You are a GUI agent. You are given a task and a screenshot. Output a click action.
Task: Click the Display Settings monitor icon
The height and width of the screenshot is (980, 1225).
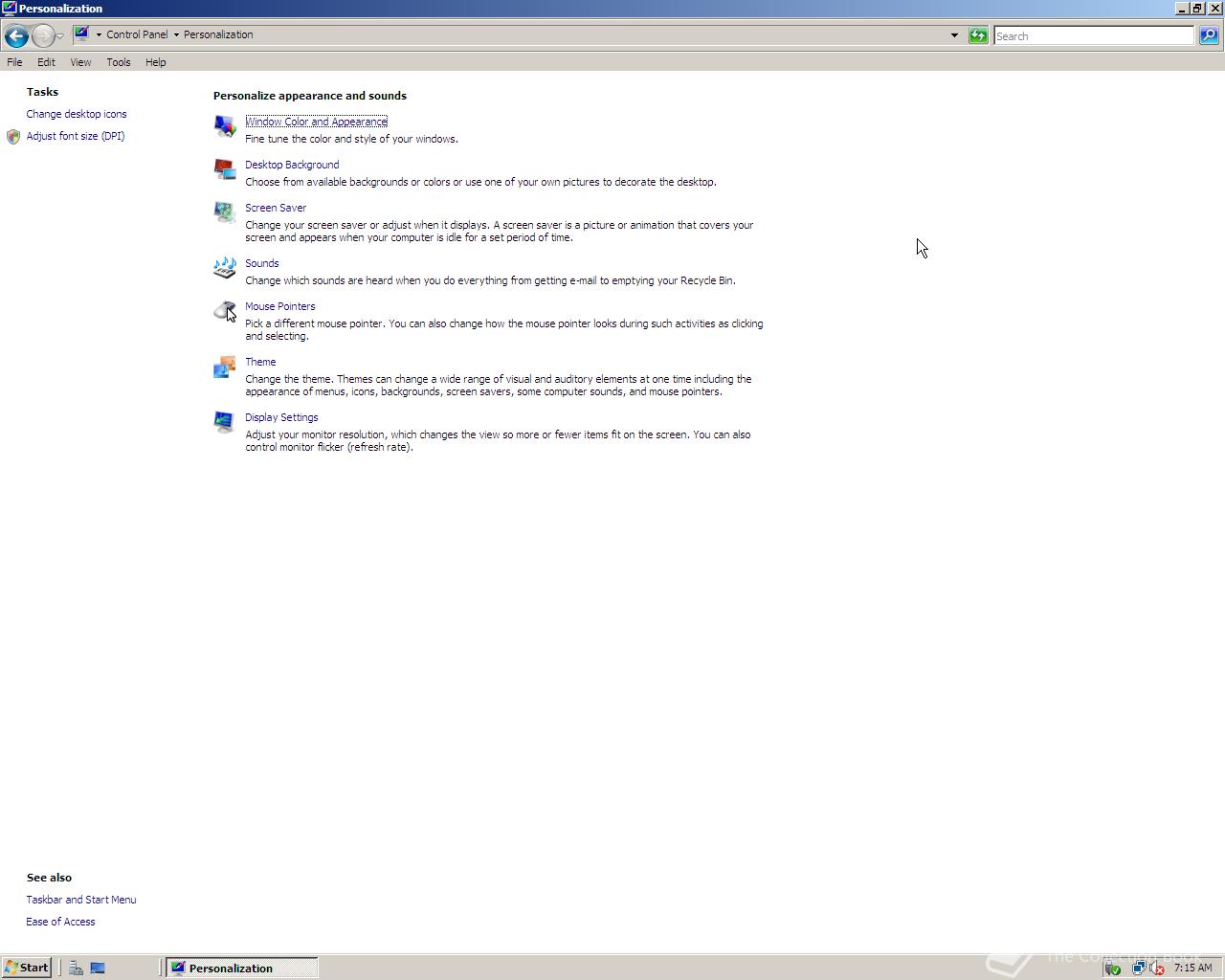tap(225, 422)
